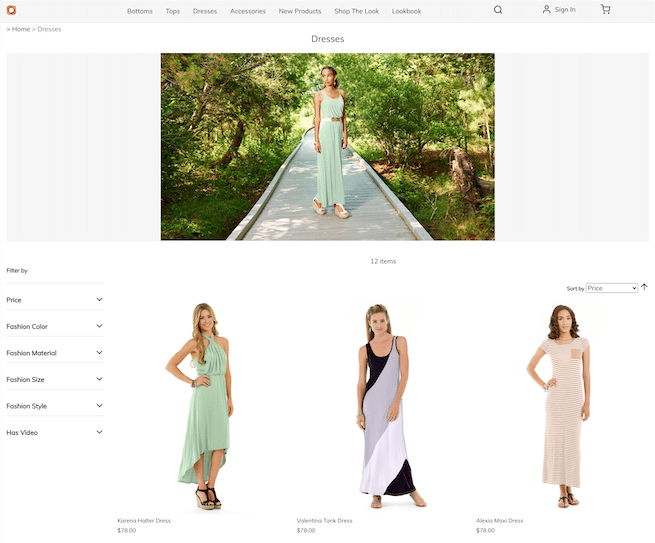Open the Bottoms menu

140,11
